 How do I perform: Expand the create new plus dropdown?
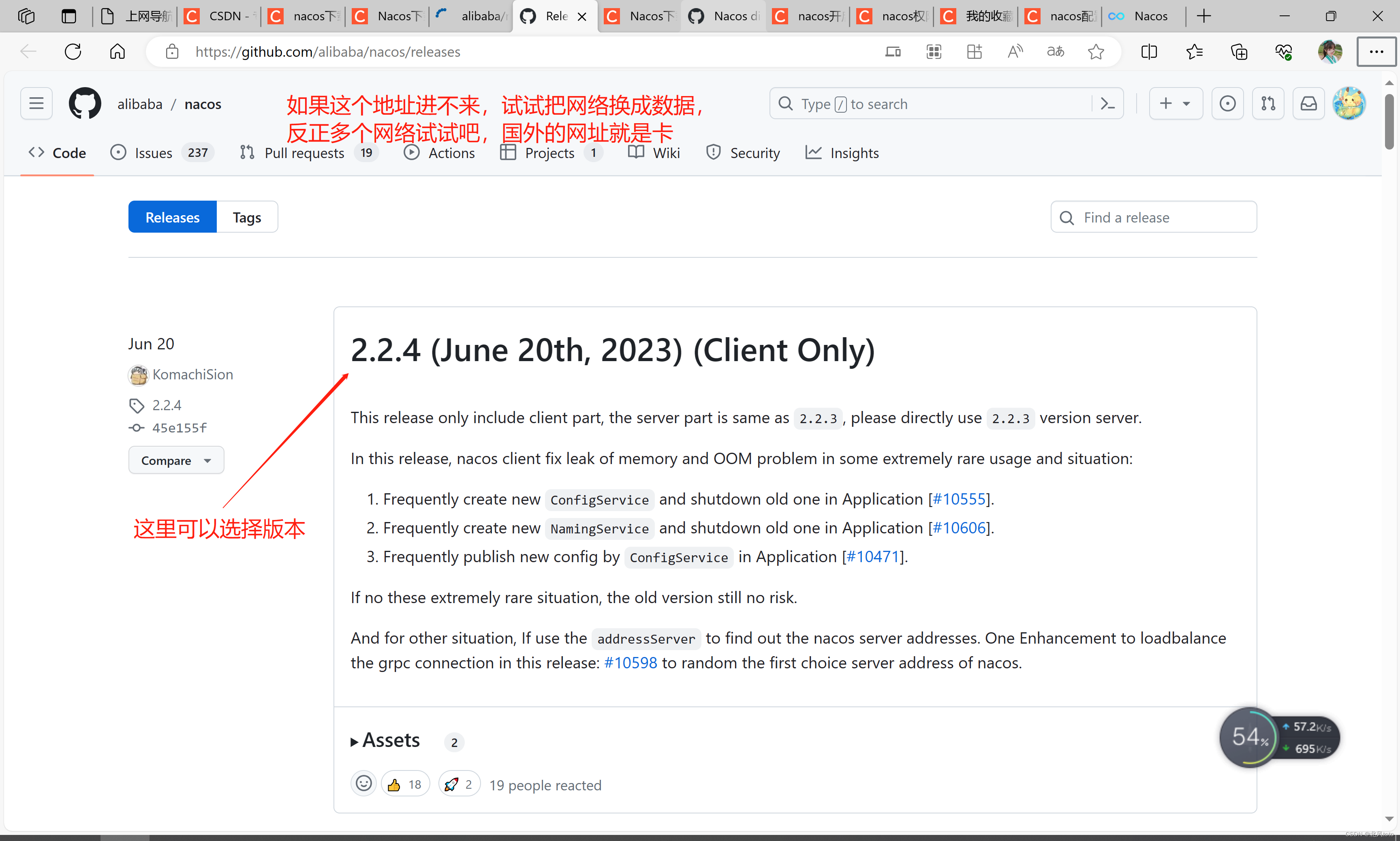[1176, 104]
